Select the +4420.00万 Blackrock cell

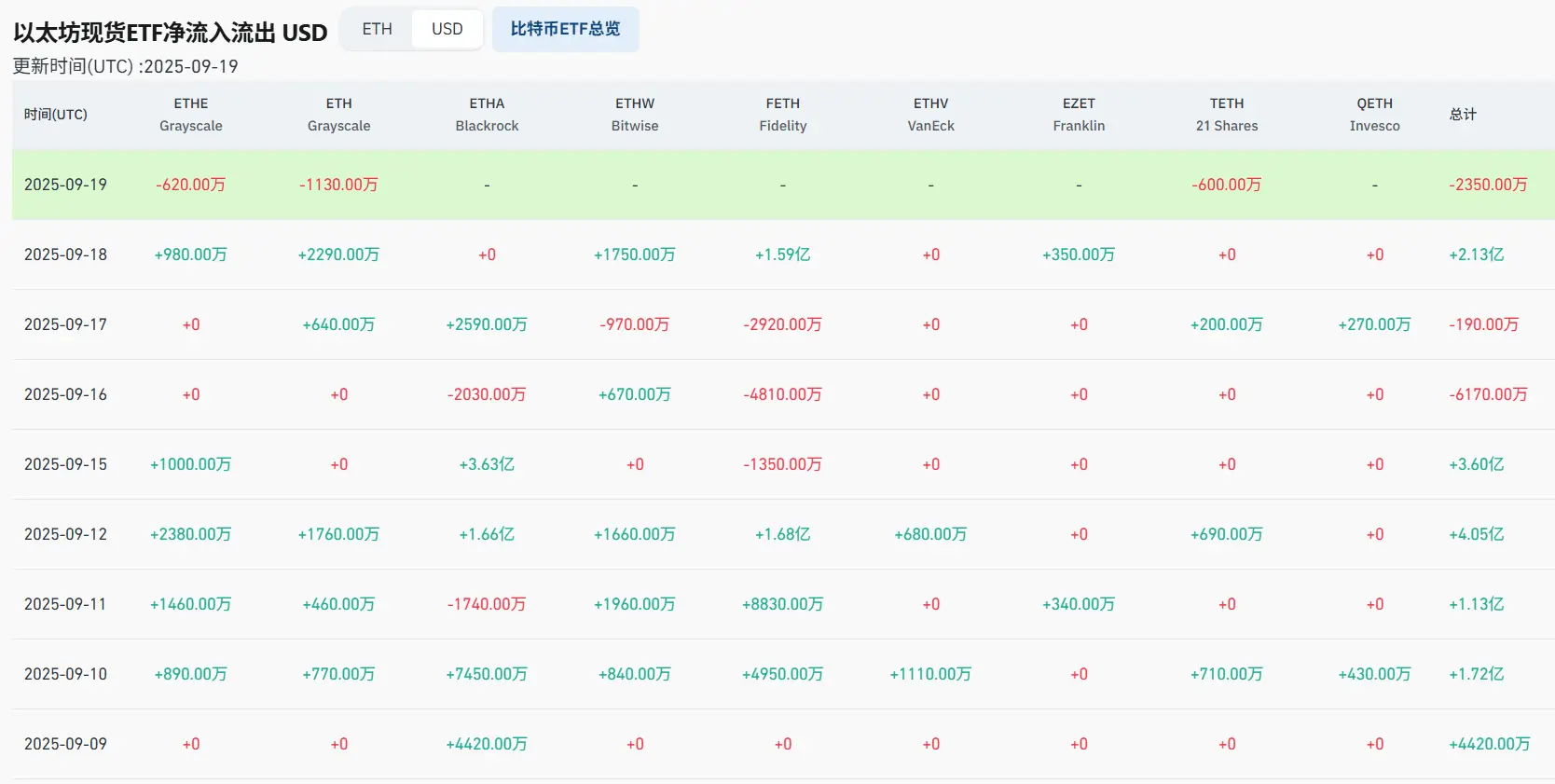[487, 744]
